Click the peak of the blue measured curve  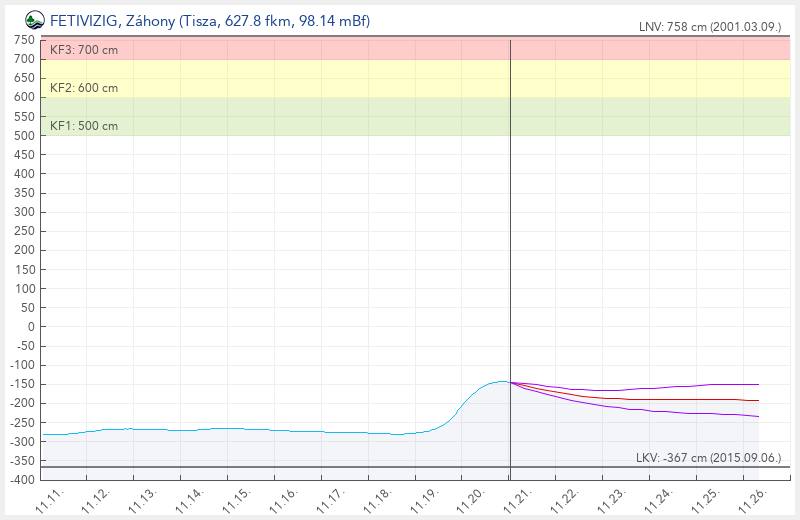click(x=499, y=381)
